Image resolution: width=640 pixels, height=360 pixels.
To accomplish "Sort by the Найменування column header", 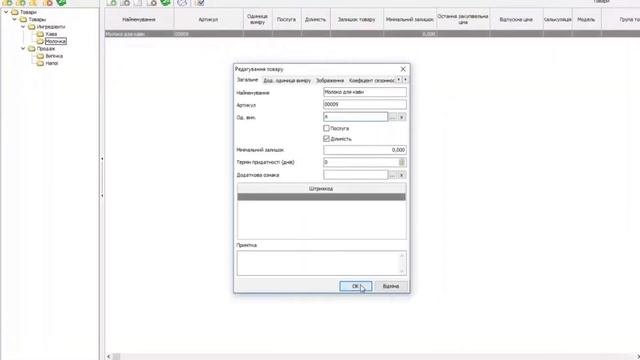I will 139,20.
